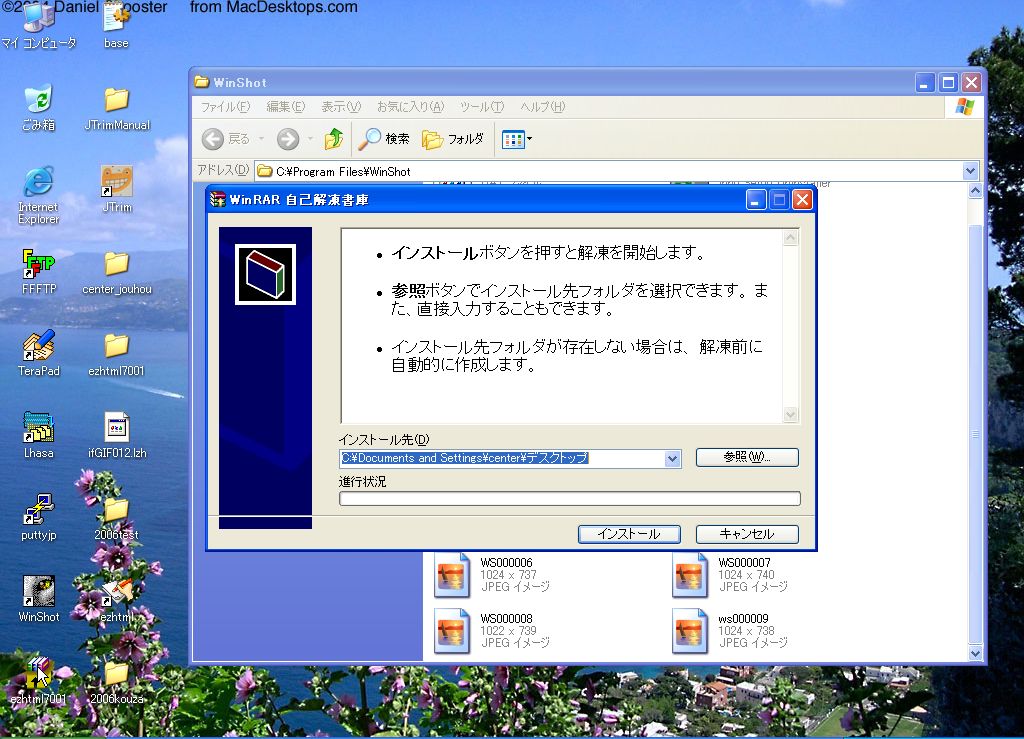The image size is (1024, 739).
Task: Open the 表示(V) menu
Action: pyautogui.click(x=340, y=106)
